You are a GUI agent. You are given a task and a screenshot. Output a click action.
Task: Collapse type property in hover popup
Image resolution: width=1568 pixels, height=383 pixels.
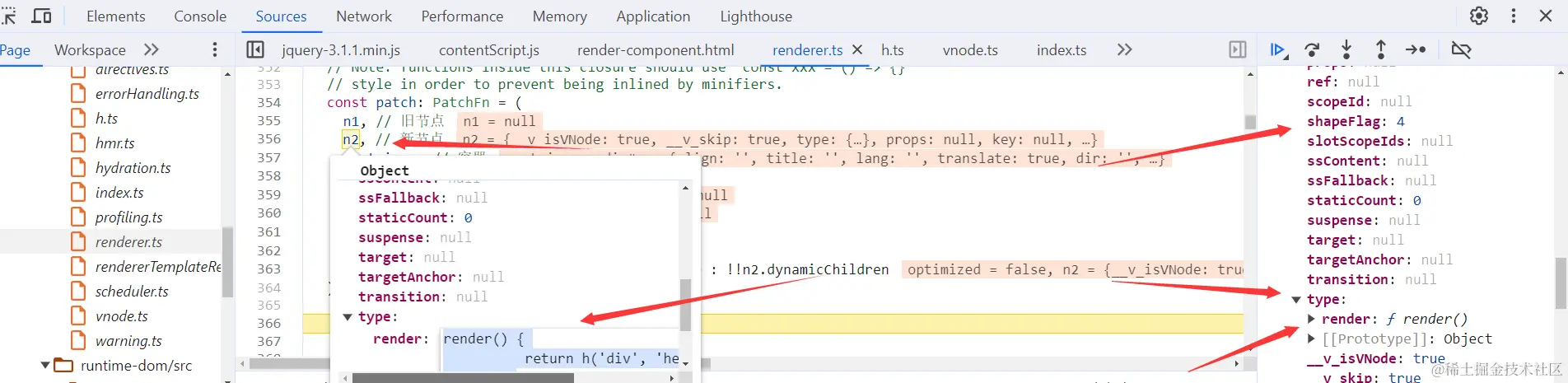click(348, 317)
